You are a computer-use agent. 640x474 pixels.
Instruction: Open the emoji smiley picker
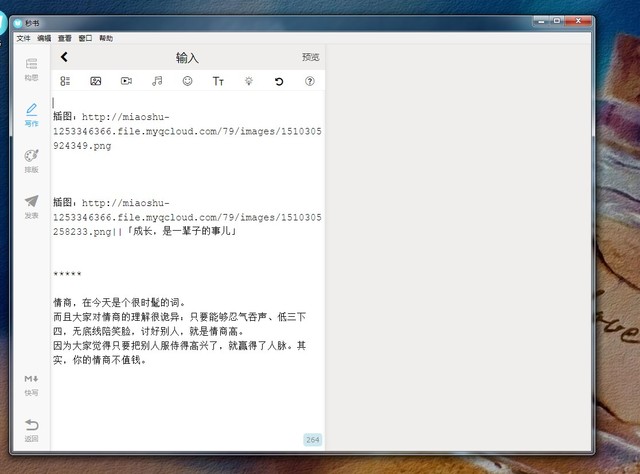187,81
